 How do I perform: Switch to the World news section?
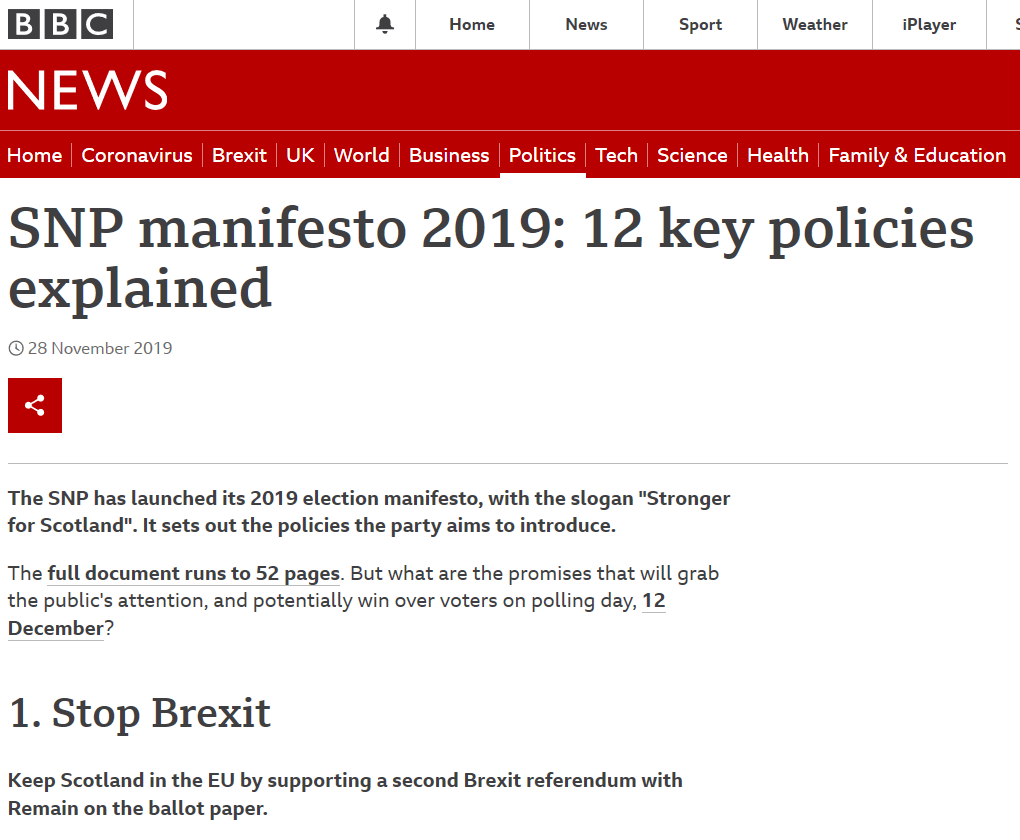[x=361, y=155]
